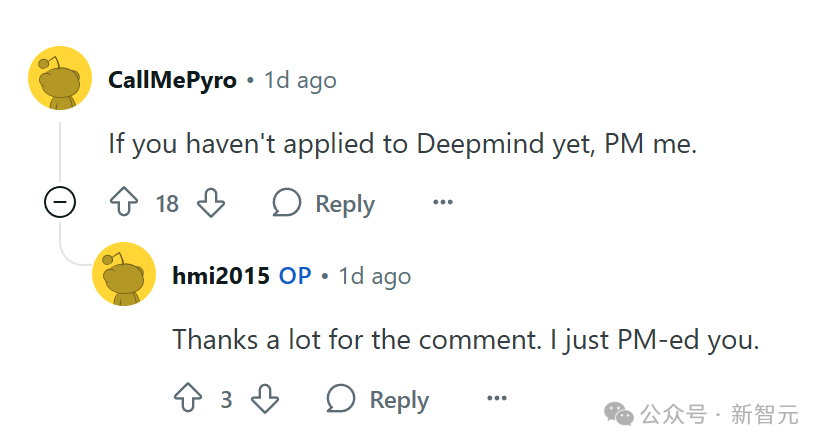Downvote CallMePyro's comment
The image size is (825, 447).
pyautogui.click(x=211, y=204)
